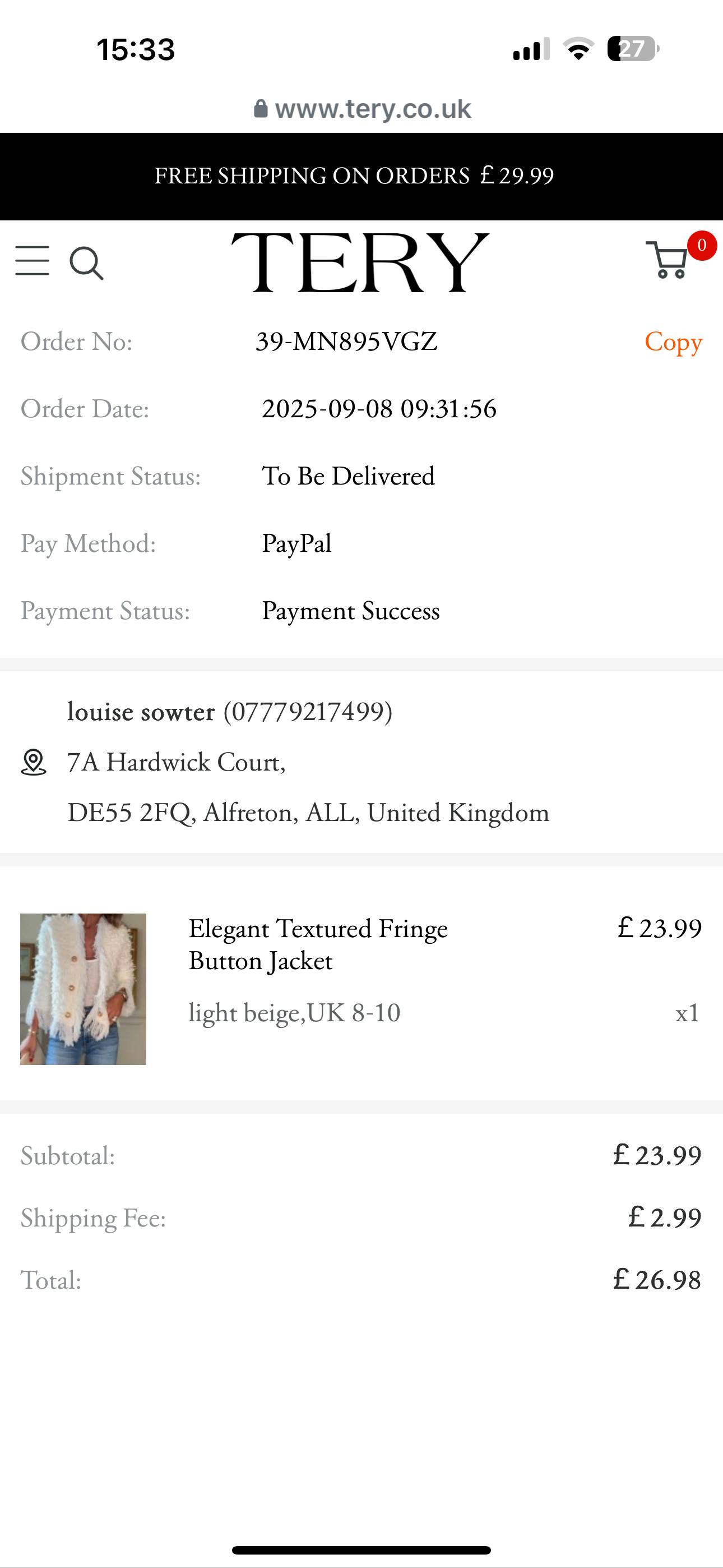The width and height of the screenshot is (723, 1568).
Task: Tap the lock icon in address bar
Action: click(x=261, y=109)
